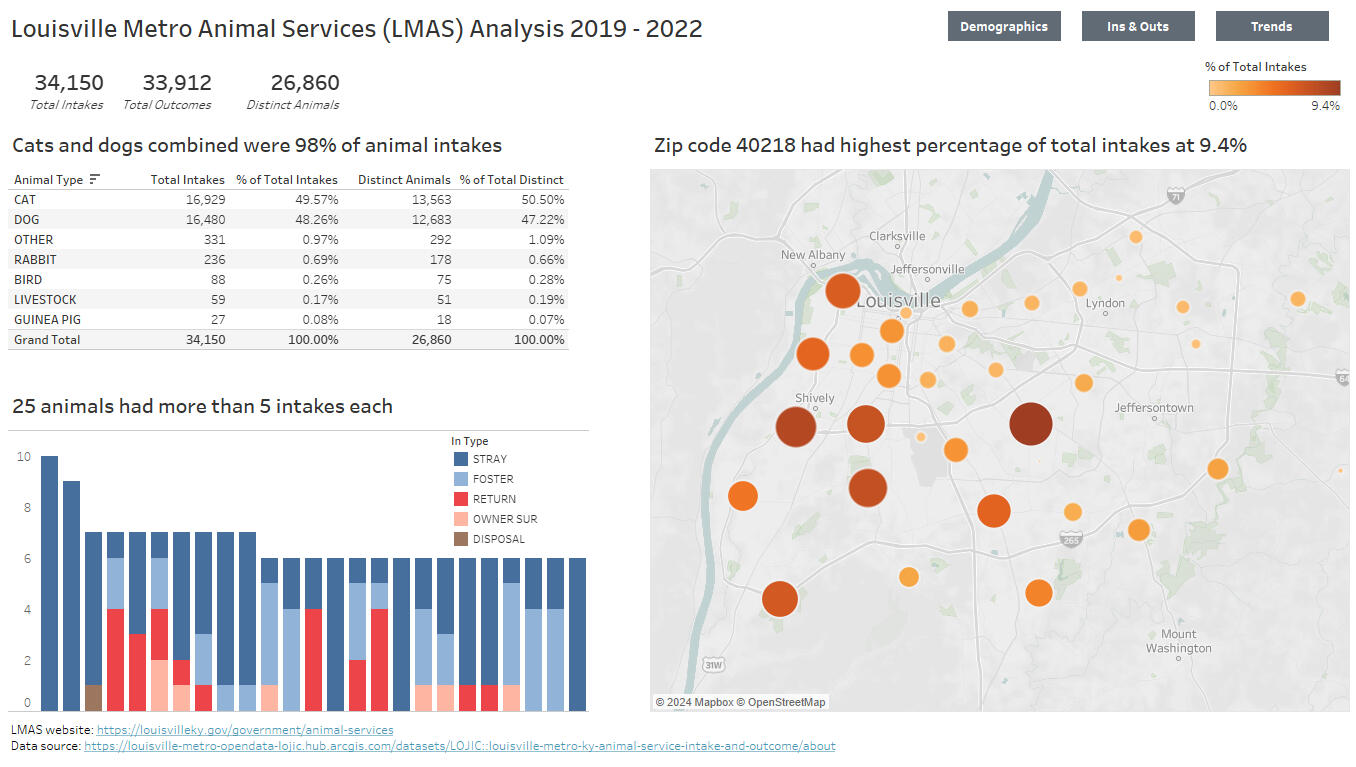Screen dimensions: 1356x767
Task: Open the Demographics dashboard tab
Action: (1003, 27)
